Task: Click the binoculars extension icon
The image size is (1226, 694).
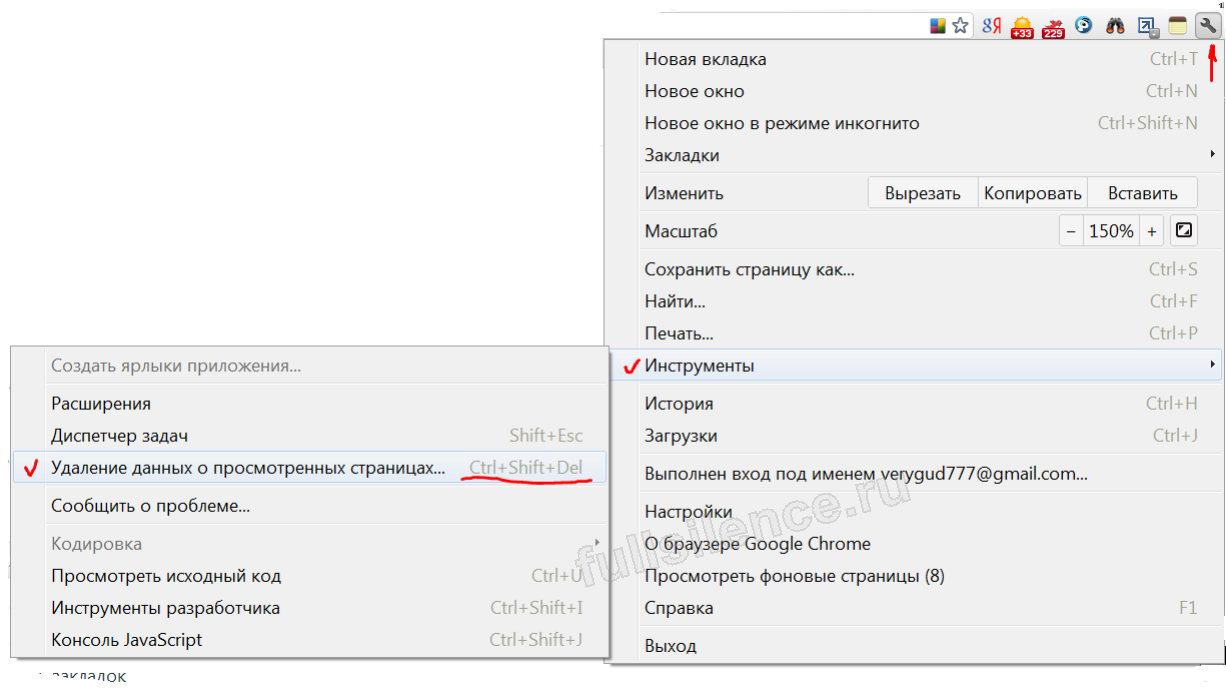Action: pyautogui.click(x=1115, y=27)
